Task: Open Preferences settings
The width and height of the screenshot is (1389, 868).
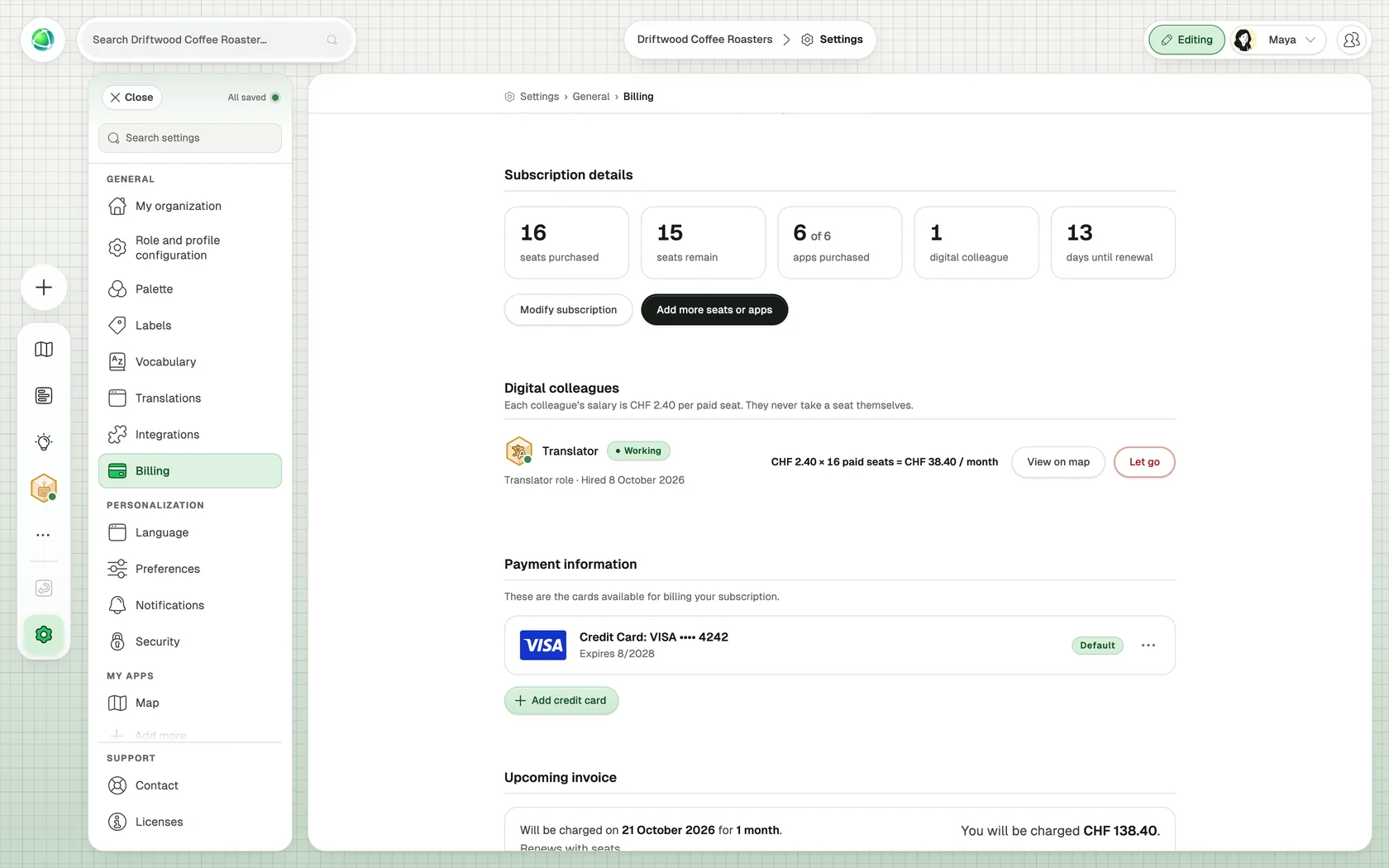Action: [x=190, y=569]
